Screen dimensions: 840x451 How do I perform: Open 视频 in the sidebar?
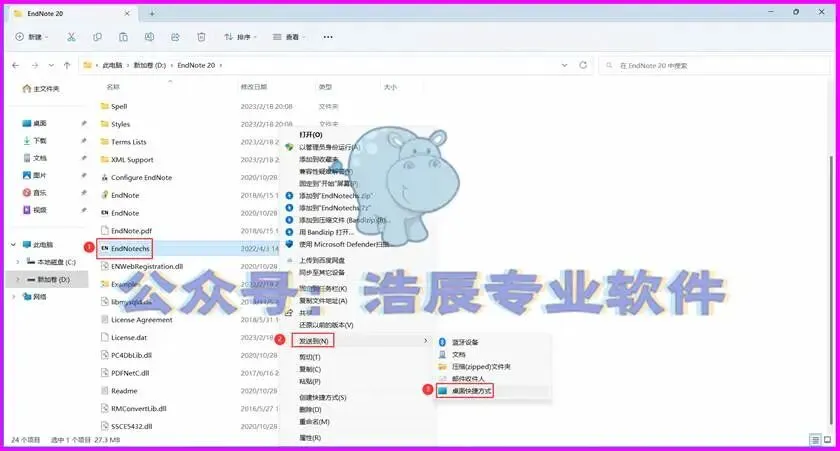point(40,210)
